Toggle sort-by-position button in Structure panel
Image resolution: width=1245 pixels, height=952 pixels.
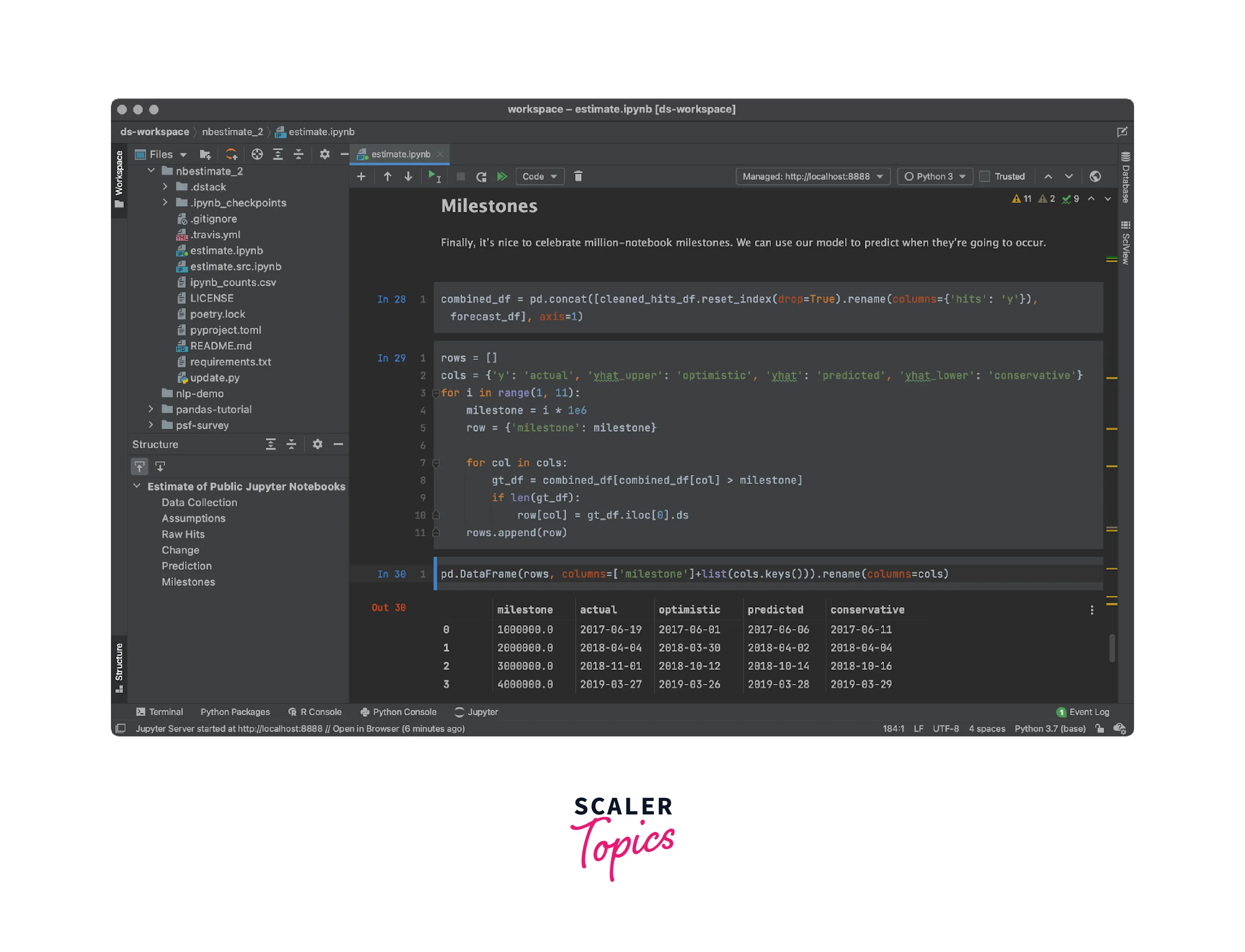coord(140,466)
